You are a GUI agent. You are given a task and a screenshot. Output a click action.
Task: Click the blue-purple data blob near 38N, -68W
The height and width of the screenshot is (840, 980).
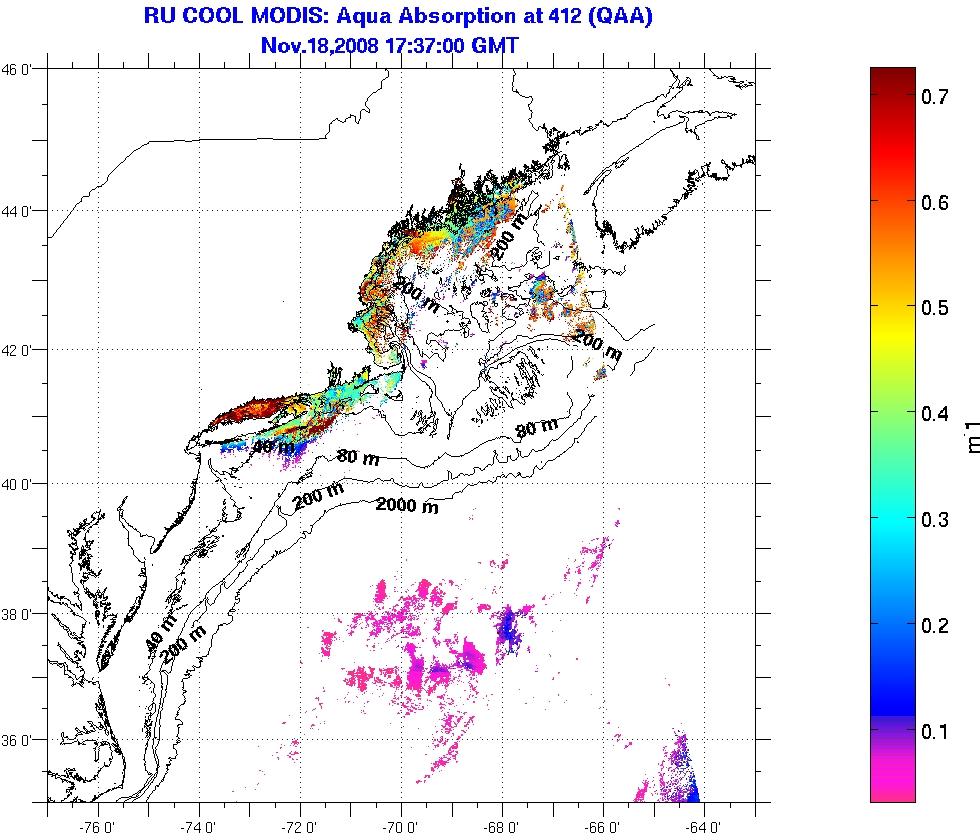click(x=508, y=627)
